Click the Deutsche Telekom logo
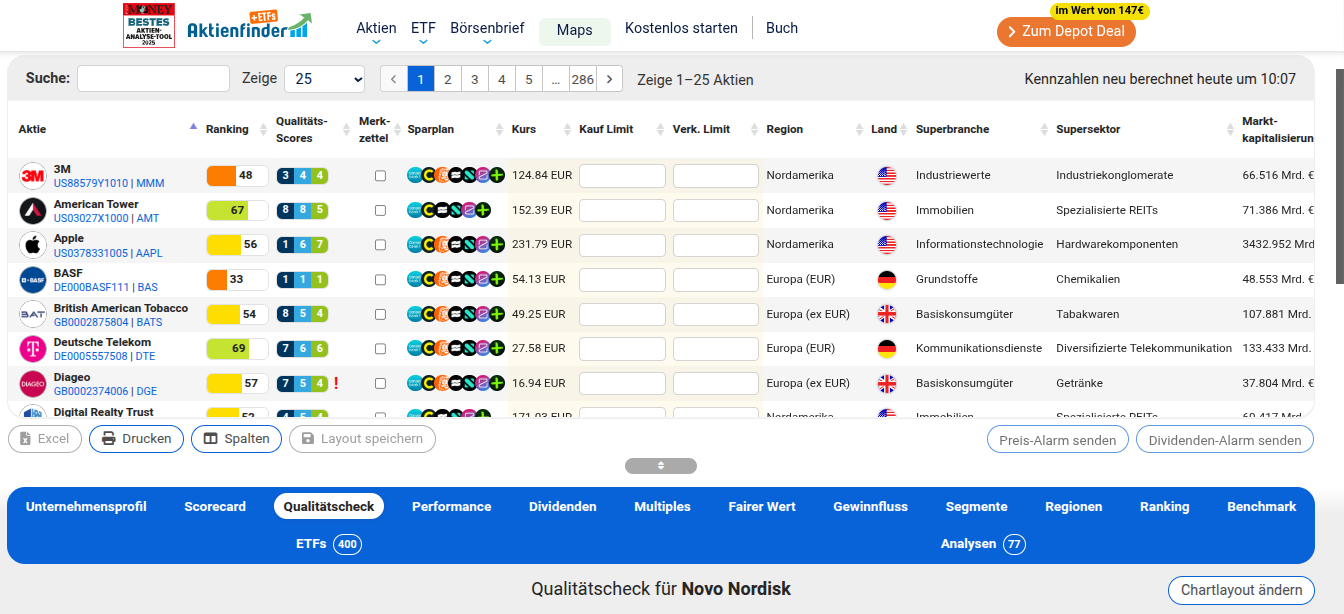 coord(32,348)
